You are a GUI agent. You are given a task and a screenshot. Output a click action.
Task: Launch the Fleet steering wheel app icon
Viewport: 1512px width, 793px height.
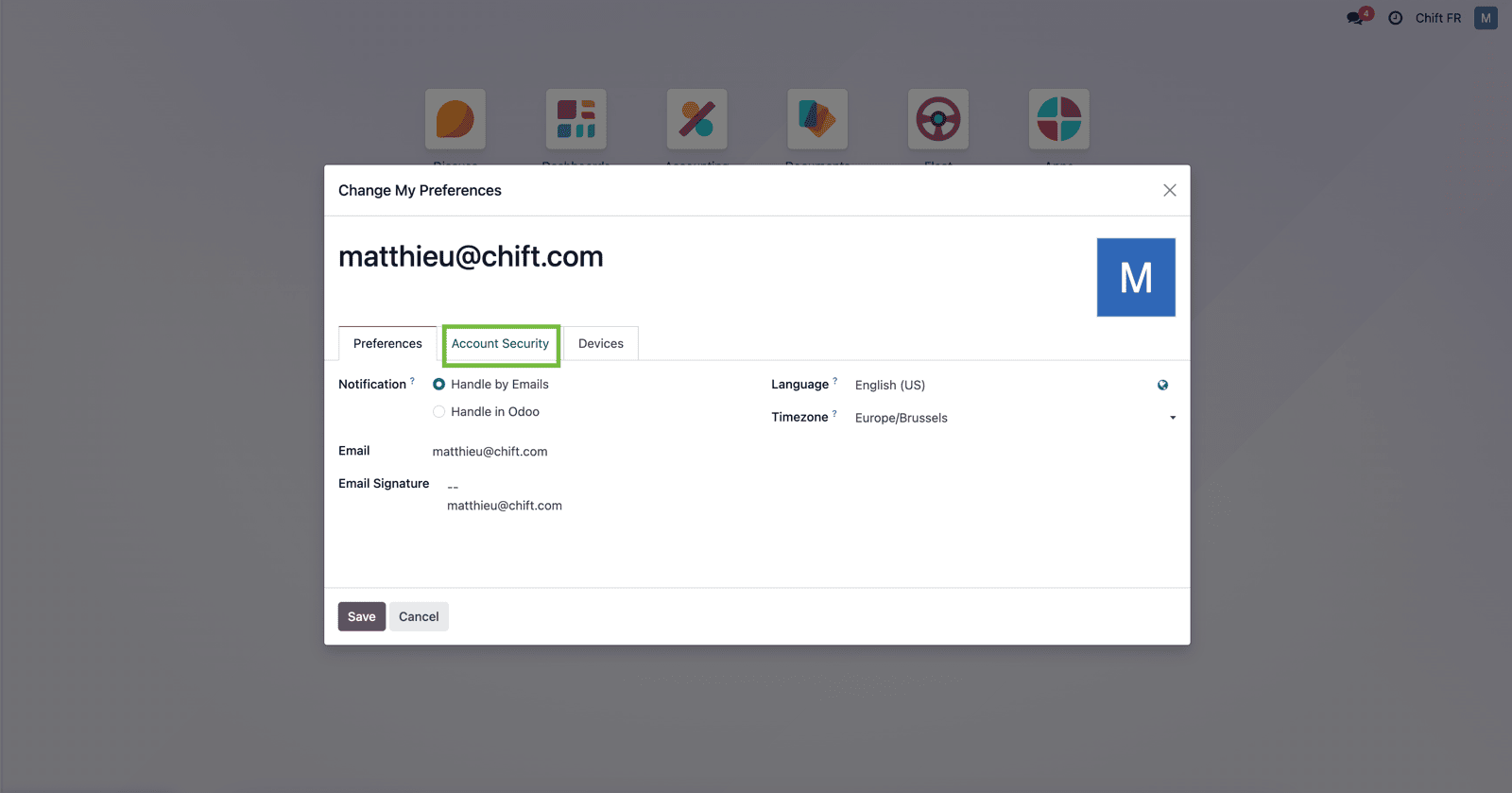pos(938,119)
